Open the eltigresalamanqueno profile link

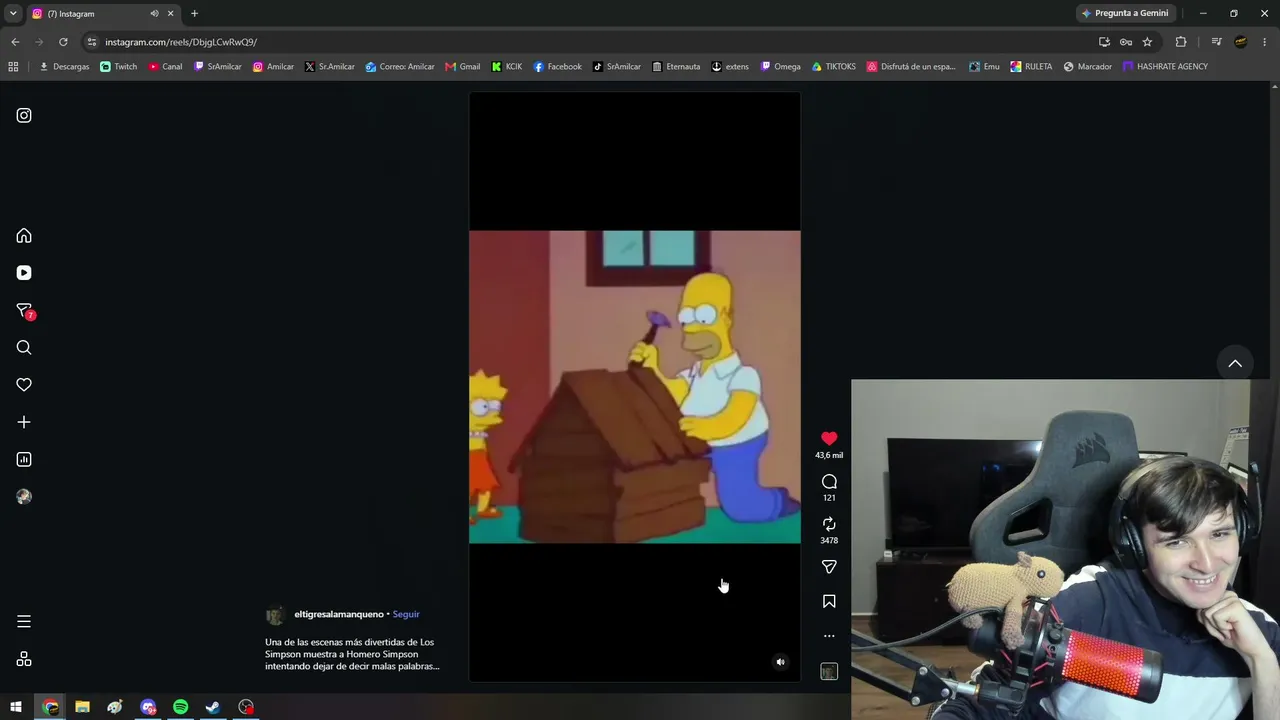pyautogui.click(x=339, y=614)
